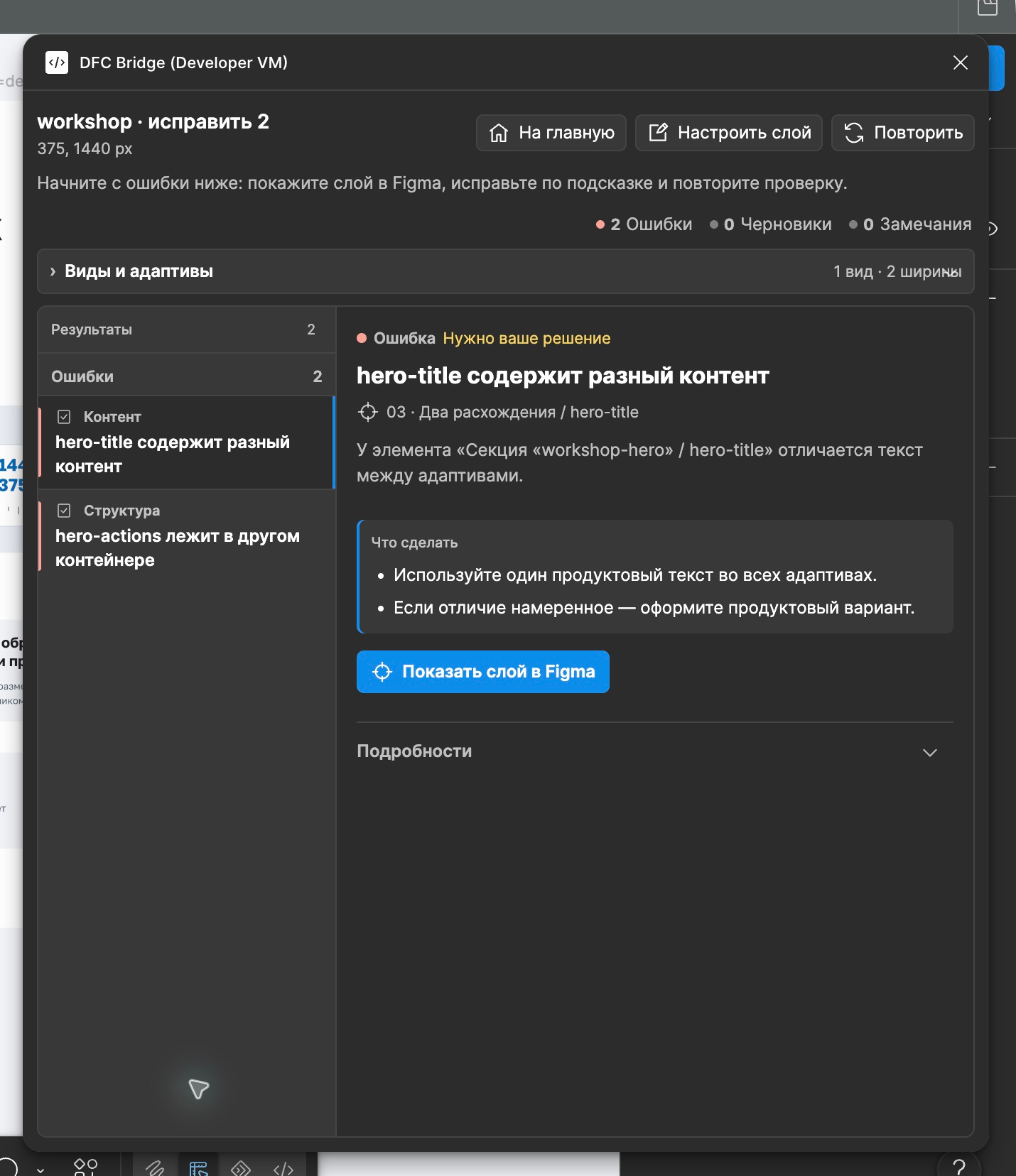Image resolution: width=1016 pixels, height=1176 pixels.
Task: Select the Design mode icon in bottom toolbar
Action: [198, 1167]
